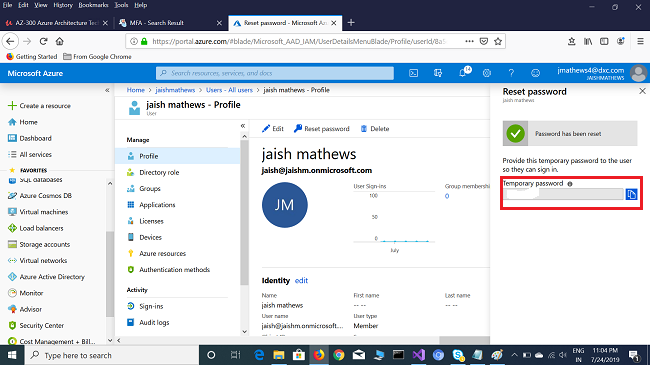Viewport: 650px width, 365px height.
Task: Click Delete in profile toolbar
Action: (375, 129)
